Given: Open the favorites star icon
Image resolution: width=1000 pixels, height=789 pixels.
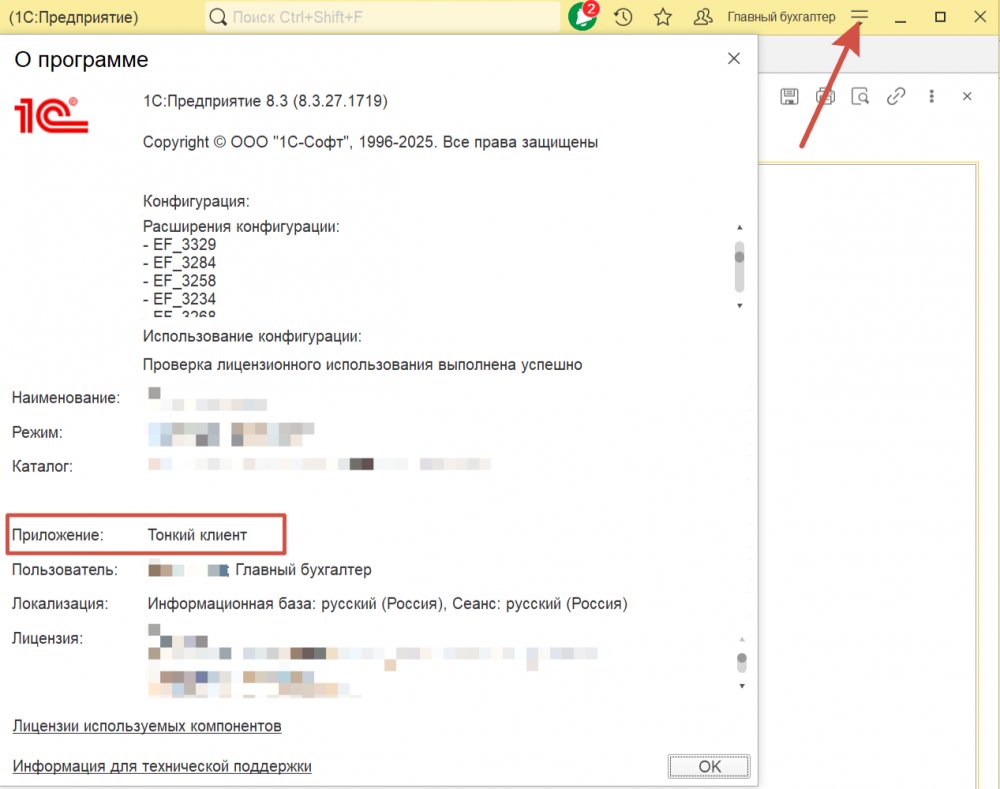Looking at the screenshot, I should [x=663, y=17].
